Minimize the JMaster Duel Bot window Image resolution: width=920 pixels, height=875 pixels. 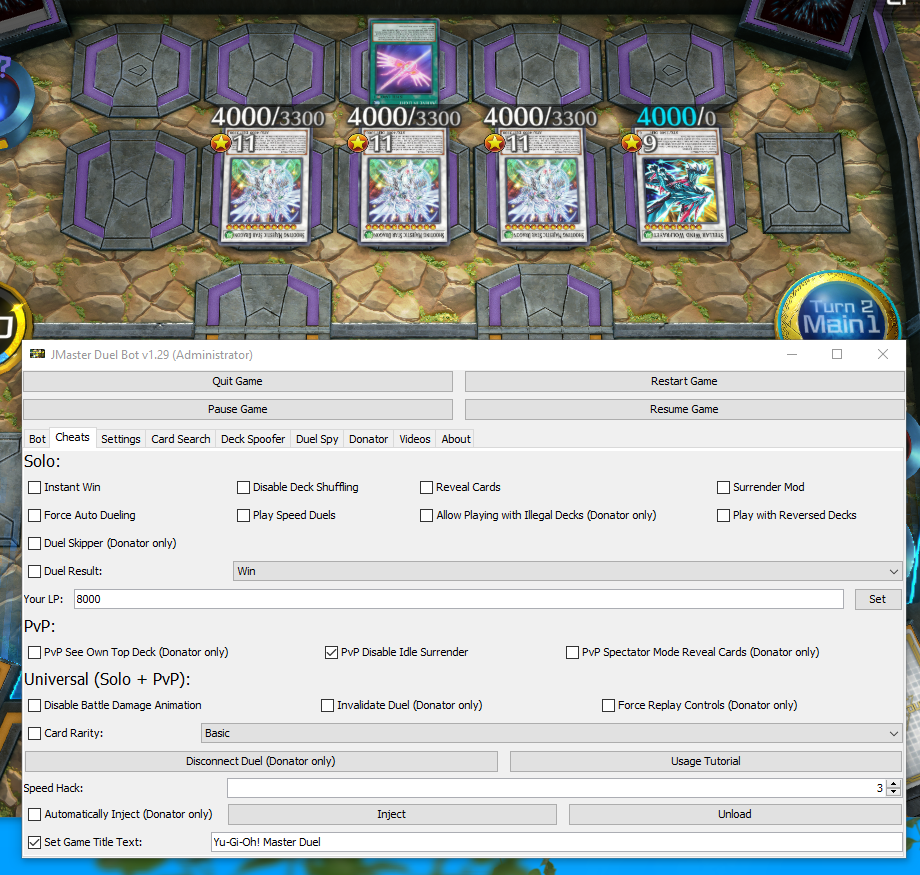tap(792, 354)
